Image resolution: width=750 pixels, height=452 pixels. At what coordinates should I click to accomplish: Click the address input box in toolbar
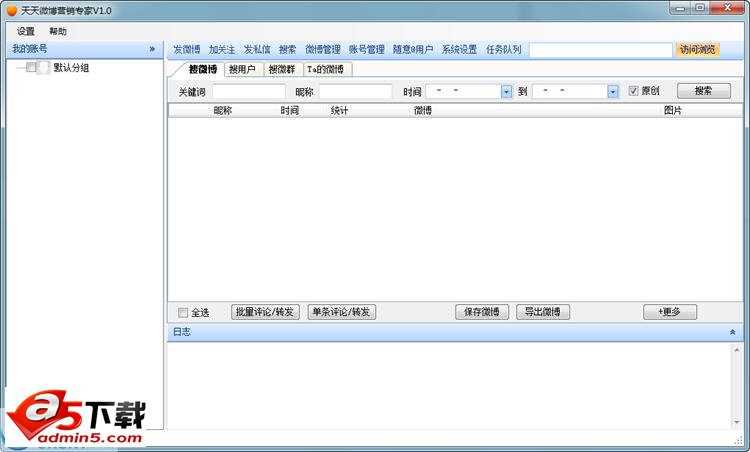pyautogui.click(x=601, y=50)
